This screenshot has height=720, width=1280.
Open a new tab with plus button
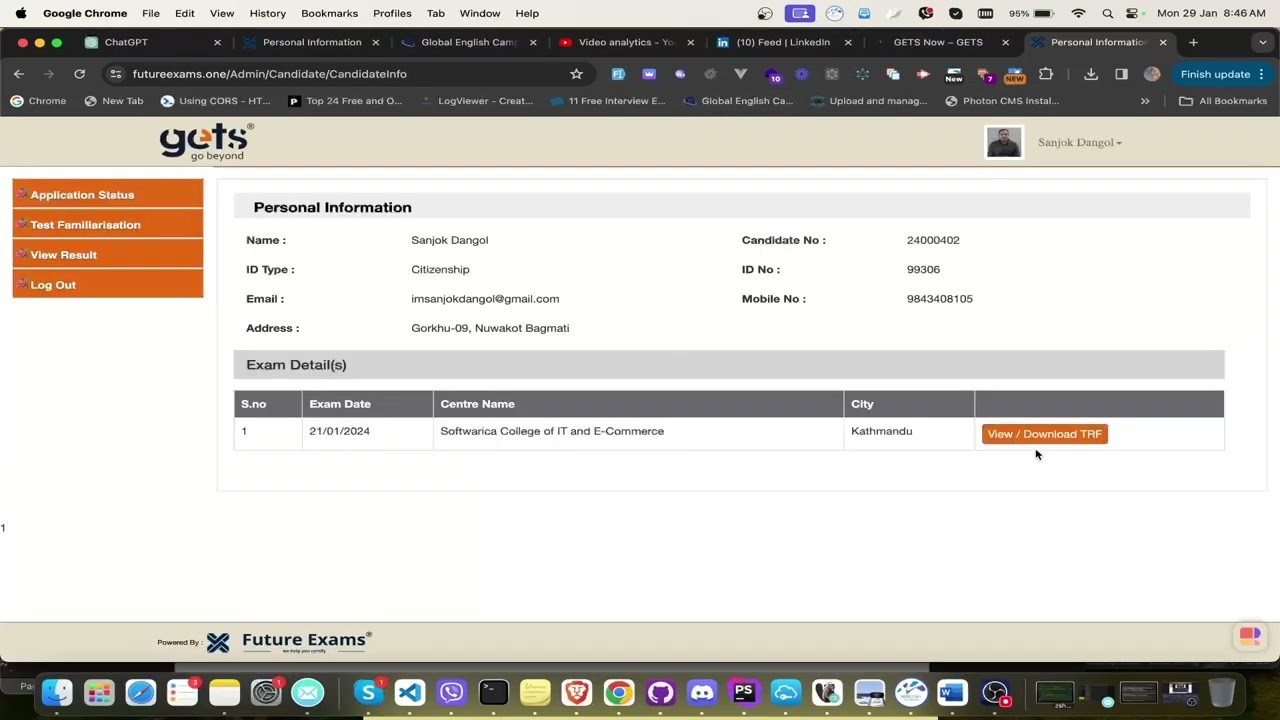click(1193, 42)
